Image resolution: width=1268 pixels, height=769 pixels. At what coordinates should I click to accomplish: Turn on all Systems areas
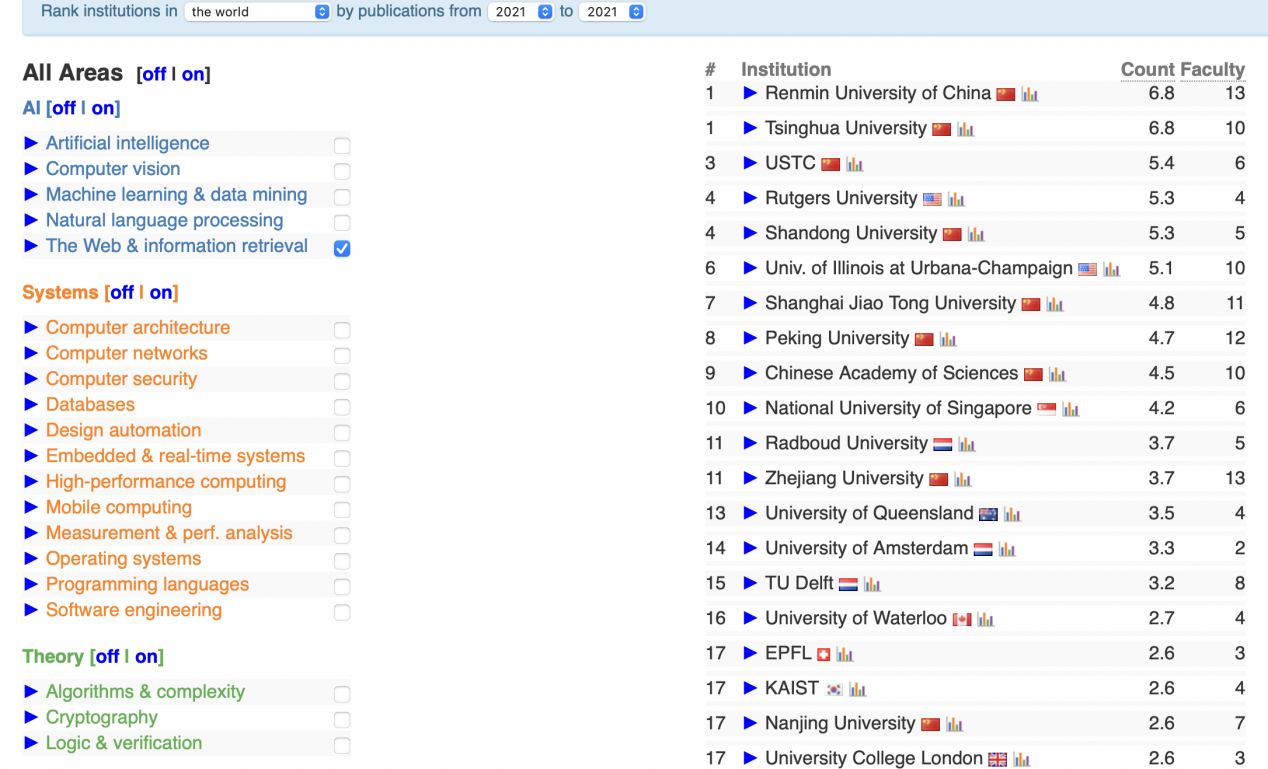coord(161,292)
